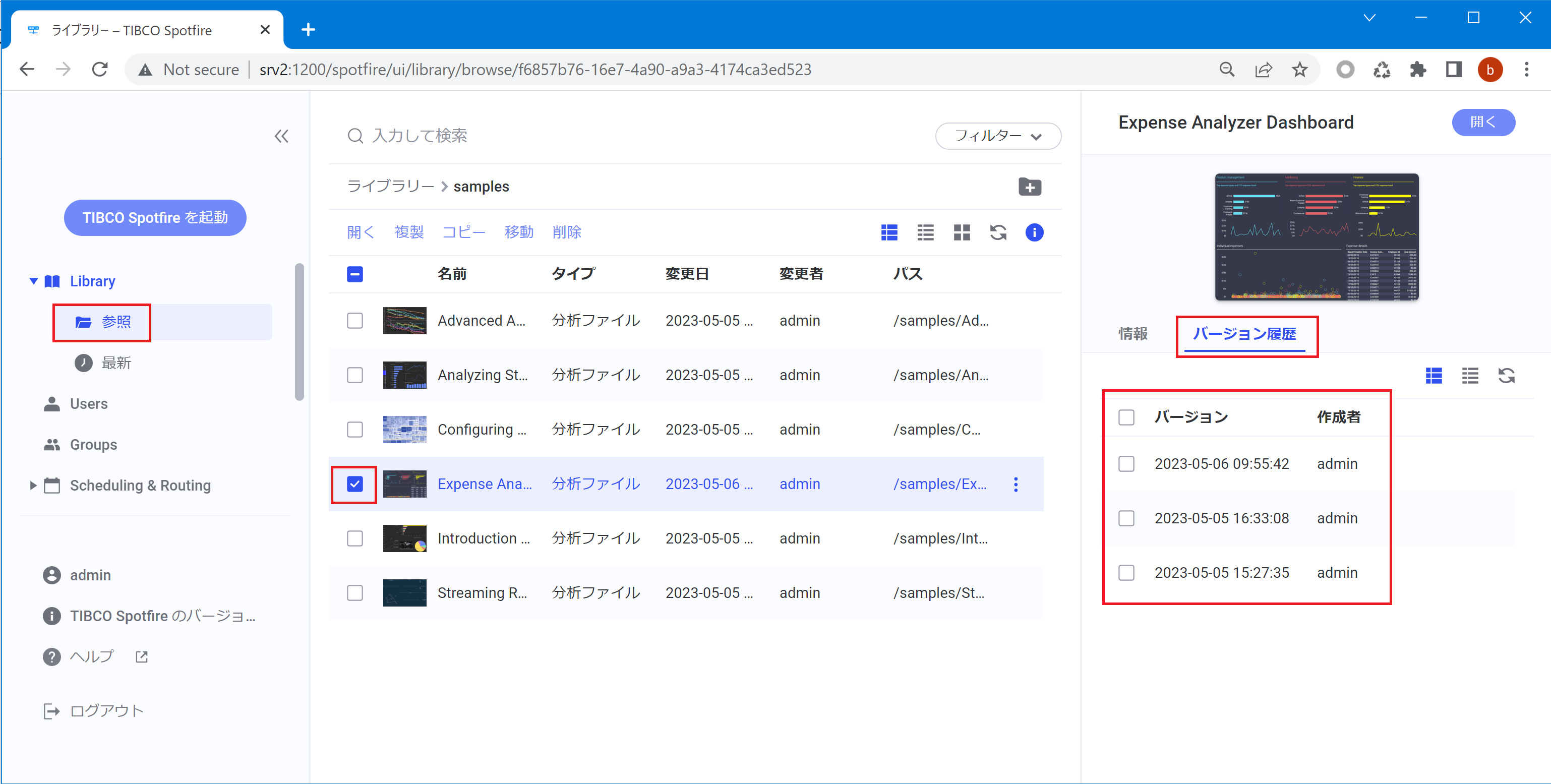The height and width of the screenshot is (784, 1551).
Task: Open TIBCO Spotfire version info
Action: pyautogui.click(x=149, y=616)
